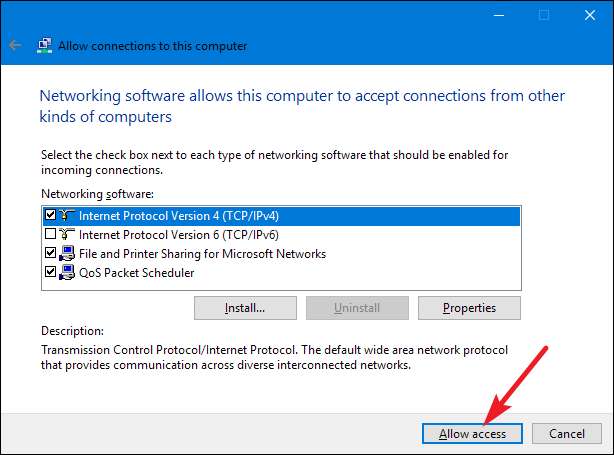Open Properties for the selected protocol

coord(470,306)
